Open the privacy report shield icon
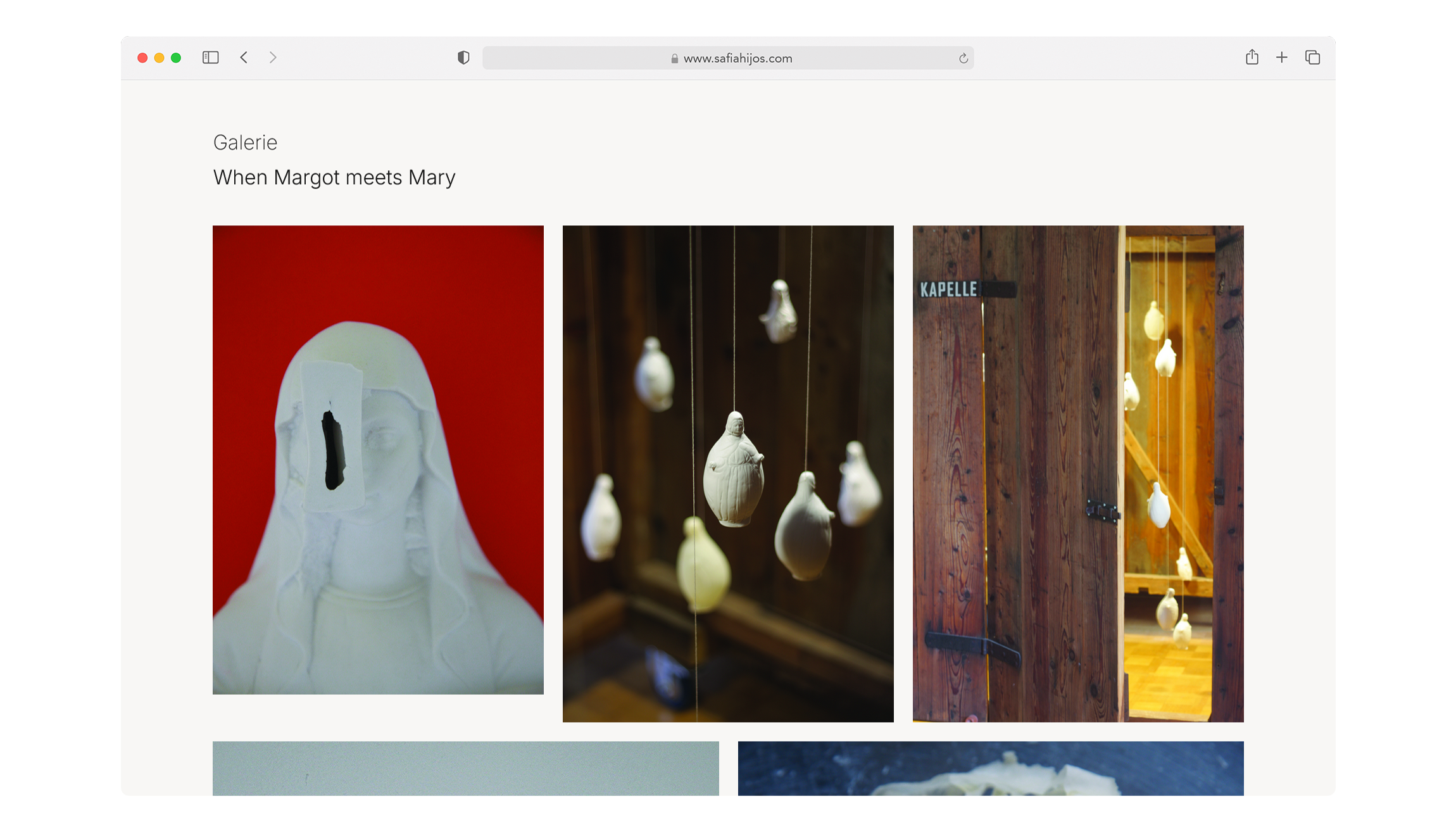This screenshot has width=1456, height=832. pos(463,58)
